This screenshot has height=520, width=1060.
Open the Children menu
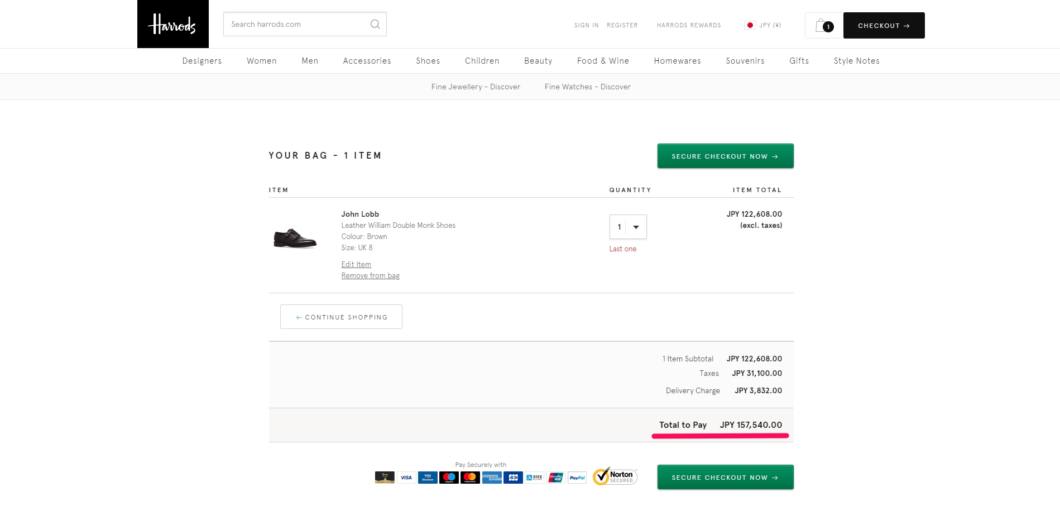coord(482,61)
